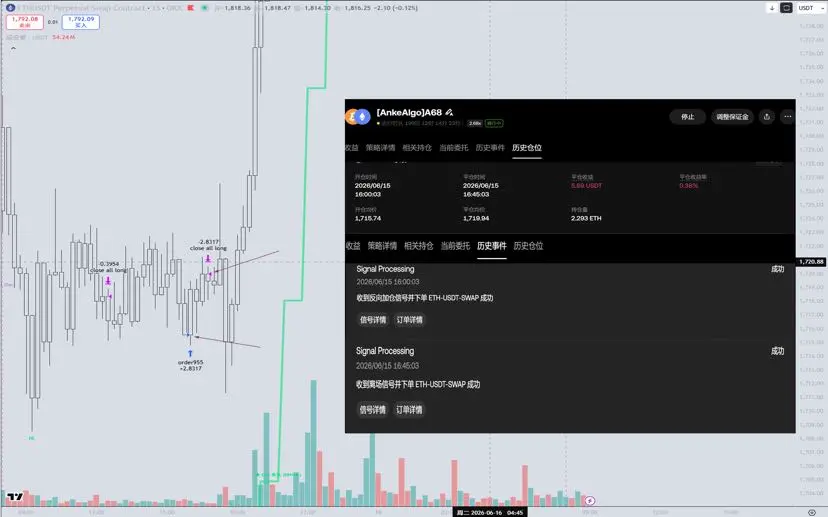
Task: Click the dark square icon left of USDT
Action: click(786, 8)
